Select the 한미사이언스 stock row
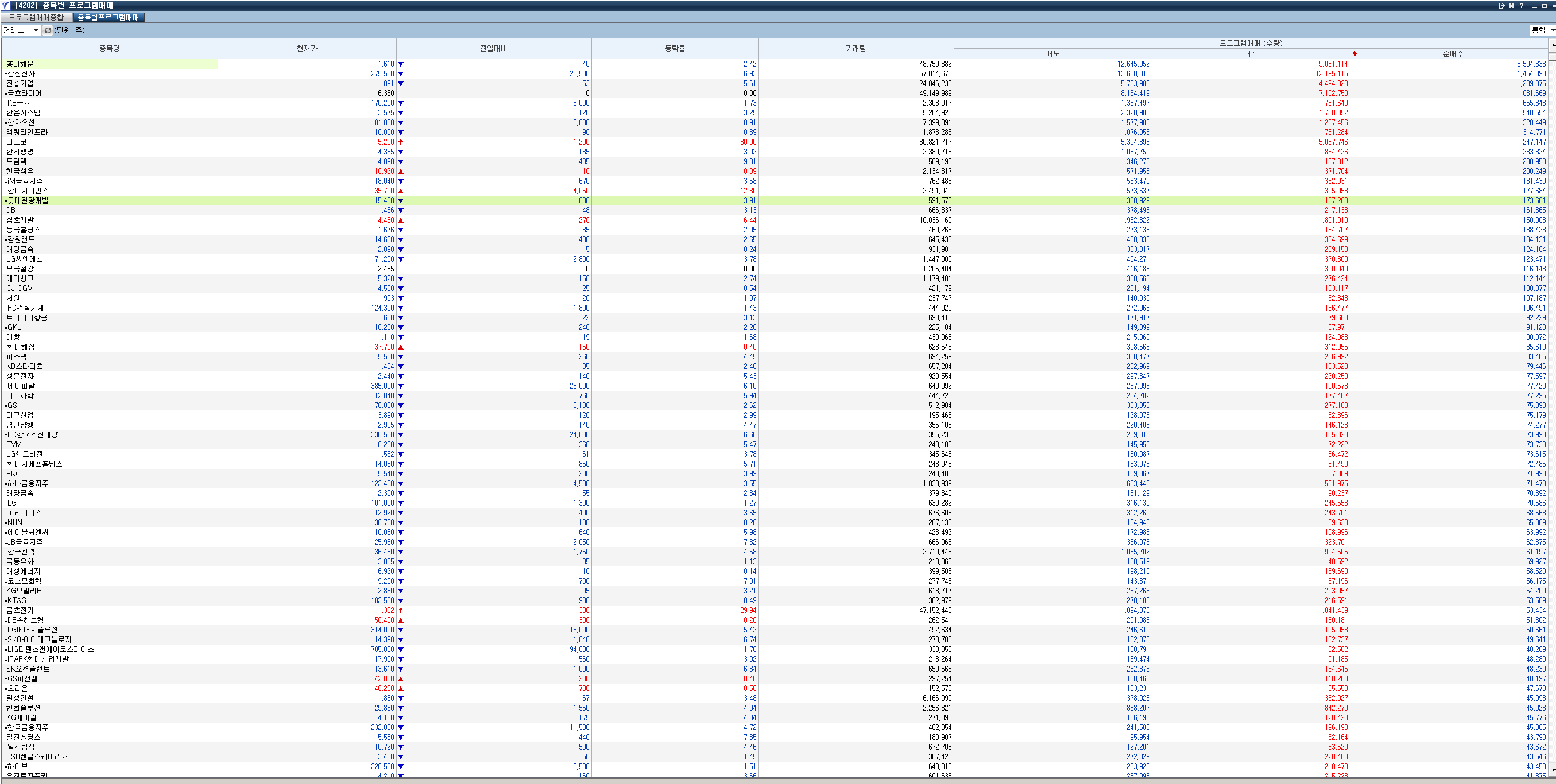Image resolution: width=1556 pixels, height=784 pixels. 775,191
